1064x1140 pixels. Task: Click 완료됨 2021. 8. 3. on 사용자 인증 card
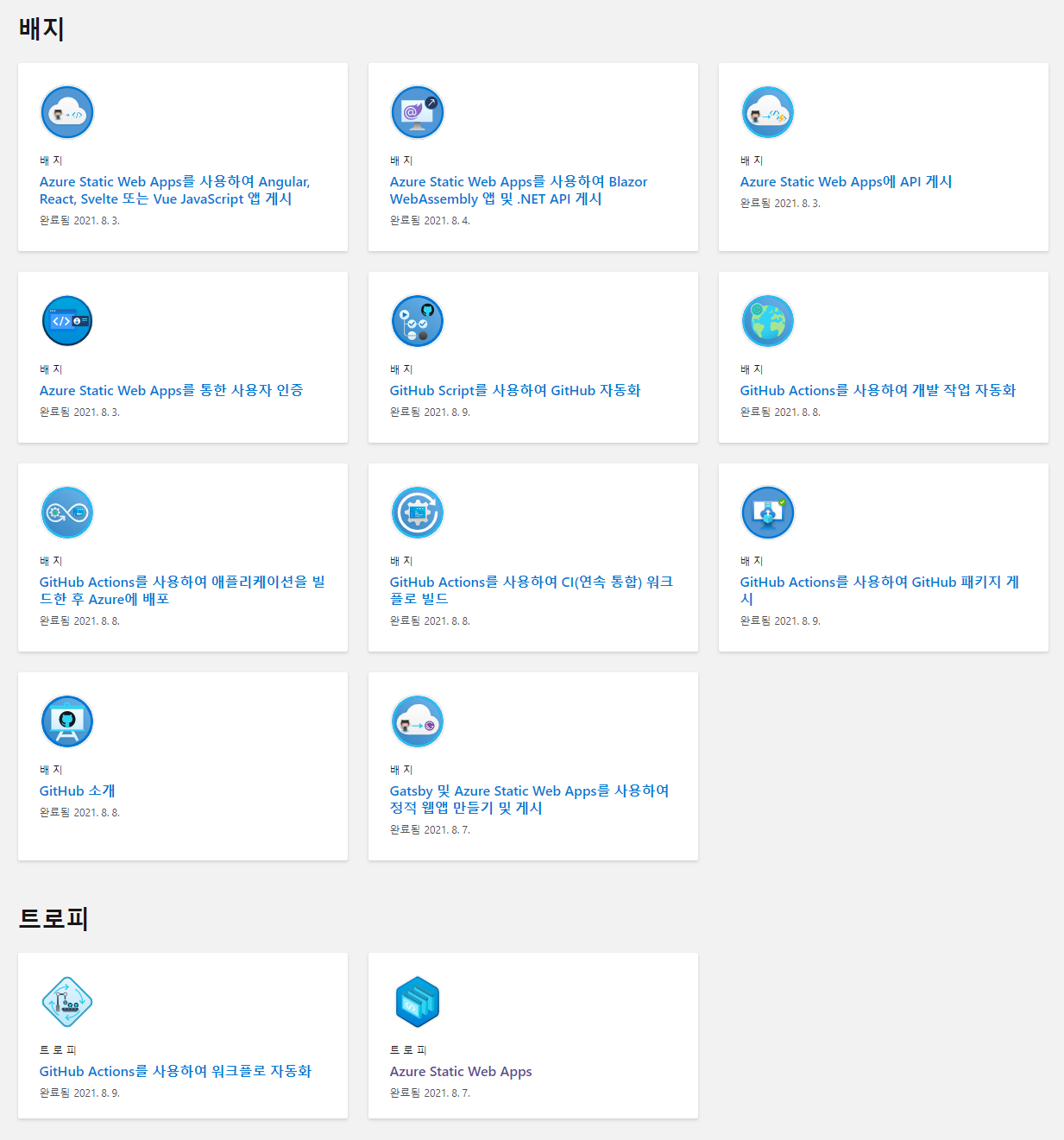79,412
